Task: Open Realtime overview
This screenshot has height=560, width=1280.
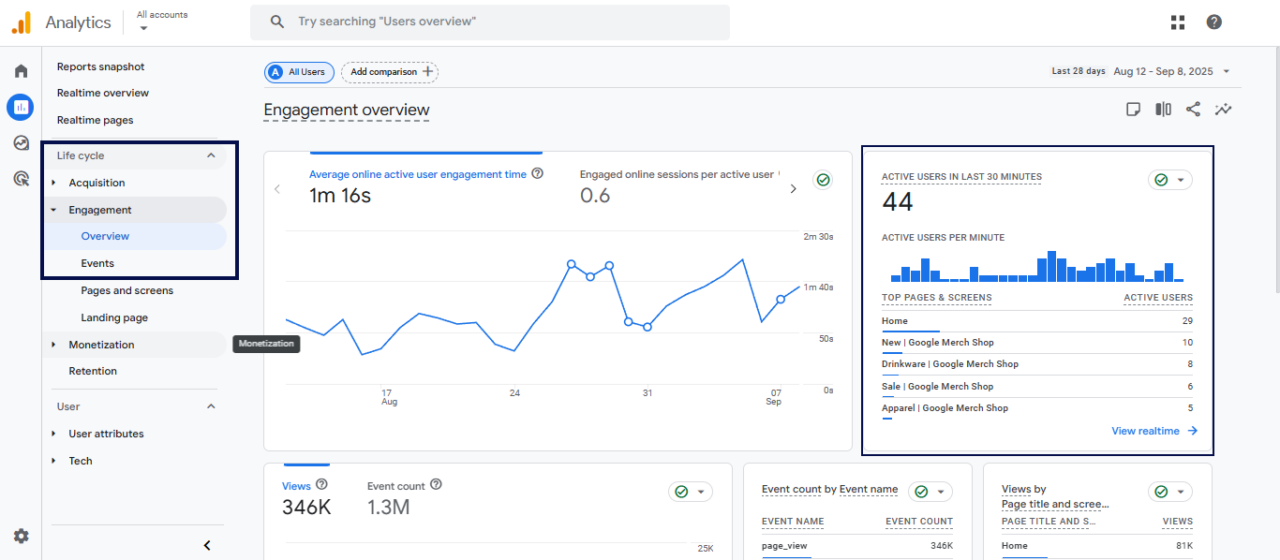Action: 103,93
